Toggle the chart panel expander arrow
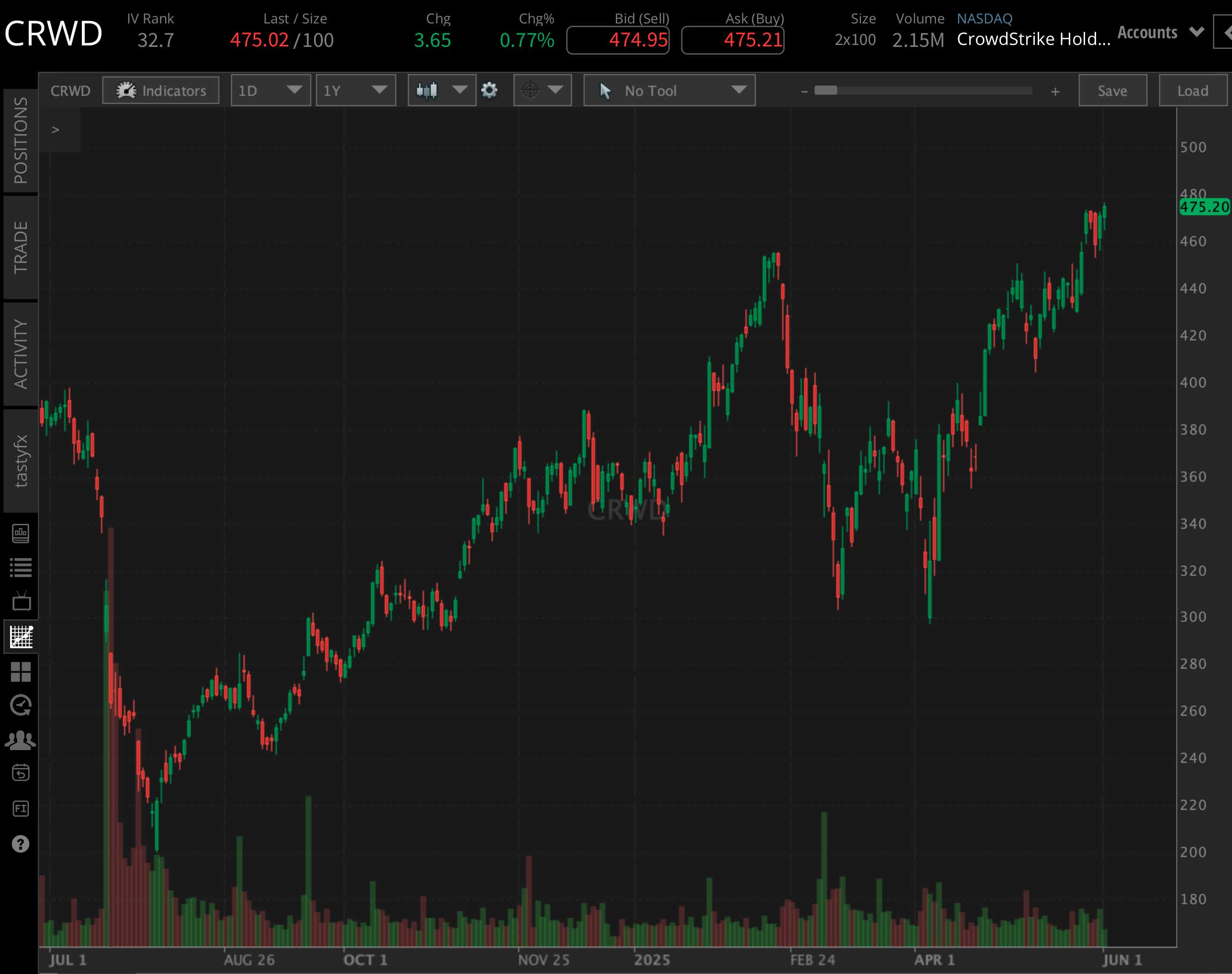The width and height of the screenshot is (1232, 974). coord(56,130)
